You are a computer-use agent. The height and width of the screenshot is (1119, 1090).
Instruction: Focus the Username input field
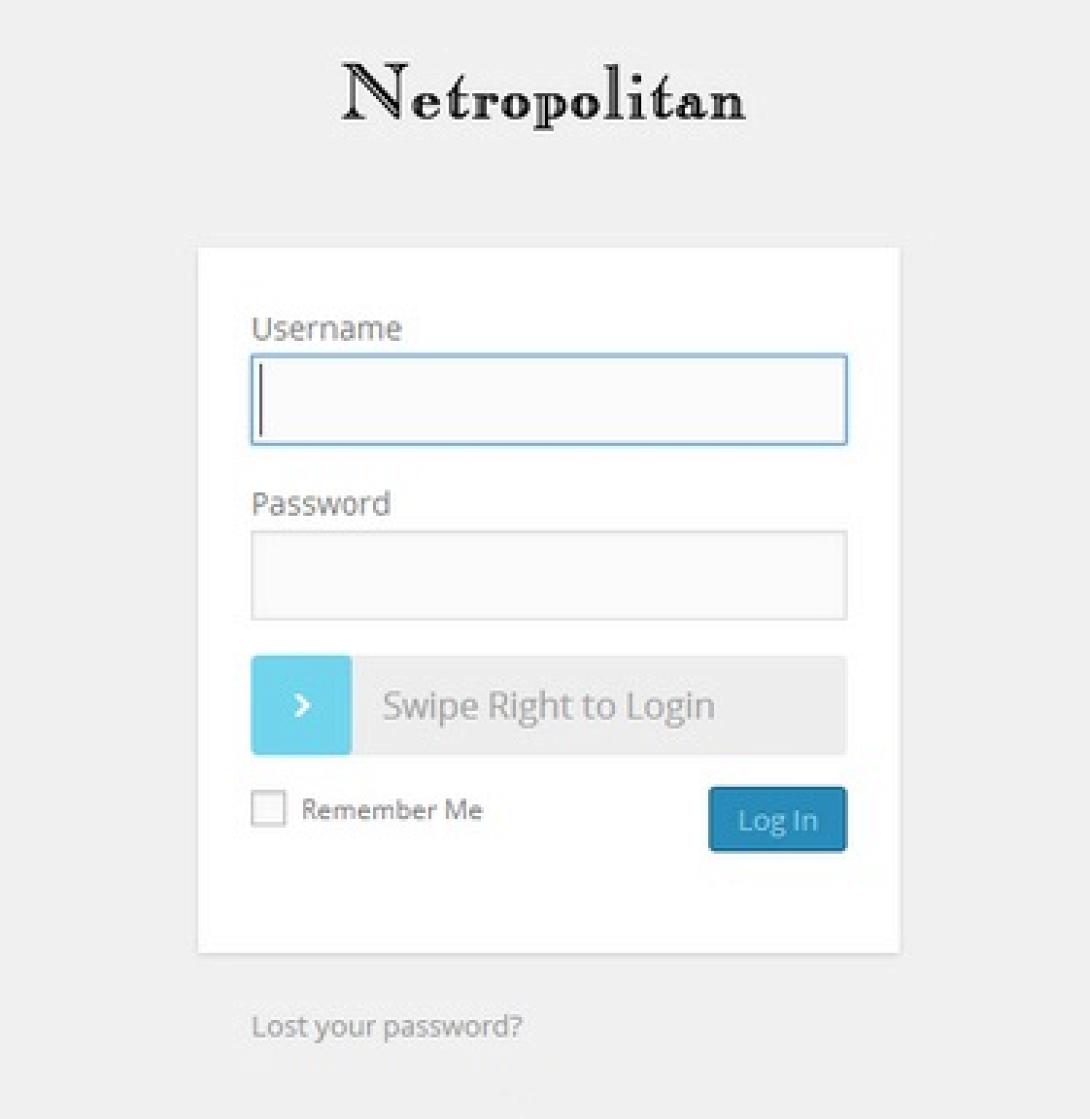[548, 400]
